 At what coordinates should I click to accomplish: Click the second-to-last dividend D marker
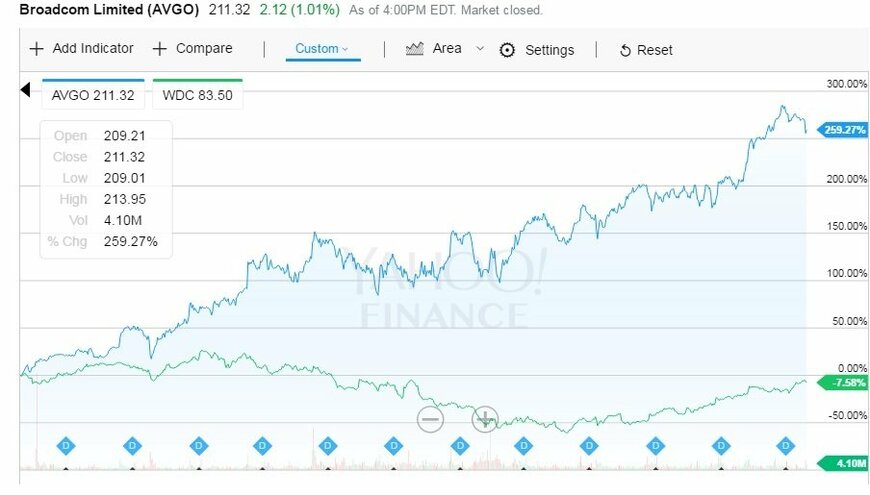(x=721, y=444)
